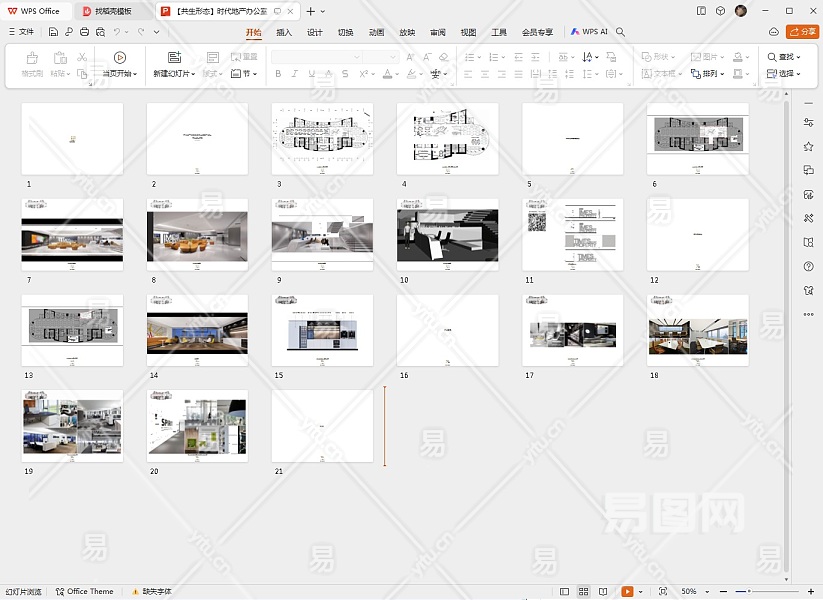
Task: Toggle slide sorter view button
Action: (x=584, y=591)
